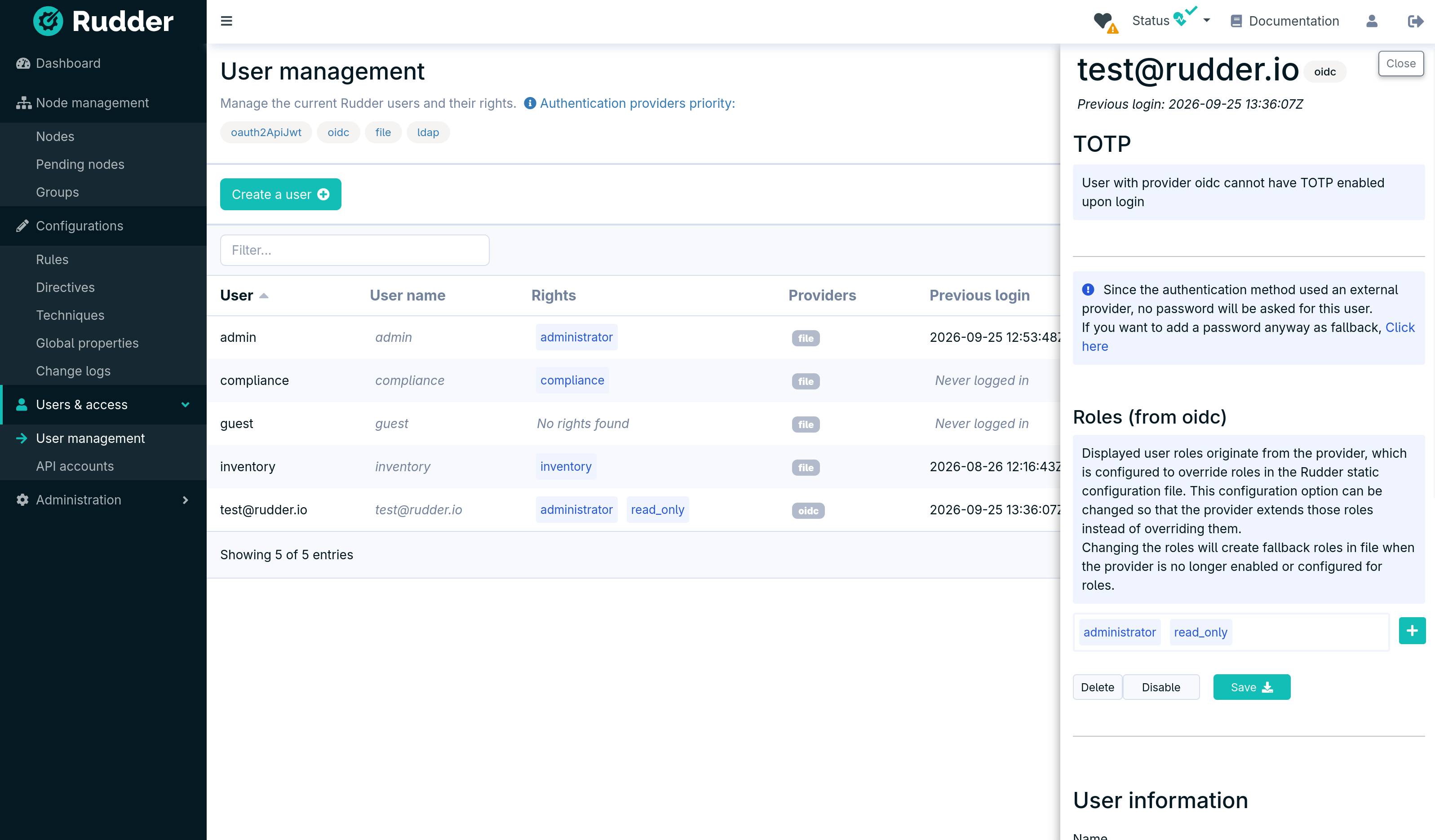Screen dimensions: 1435x840
Task: Expand the Administration section chevron
Action: tap(185, 500)
